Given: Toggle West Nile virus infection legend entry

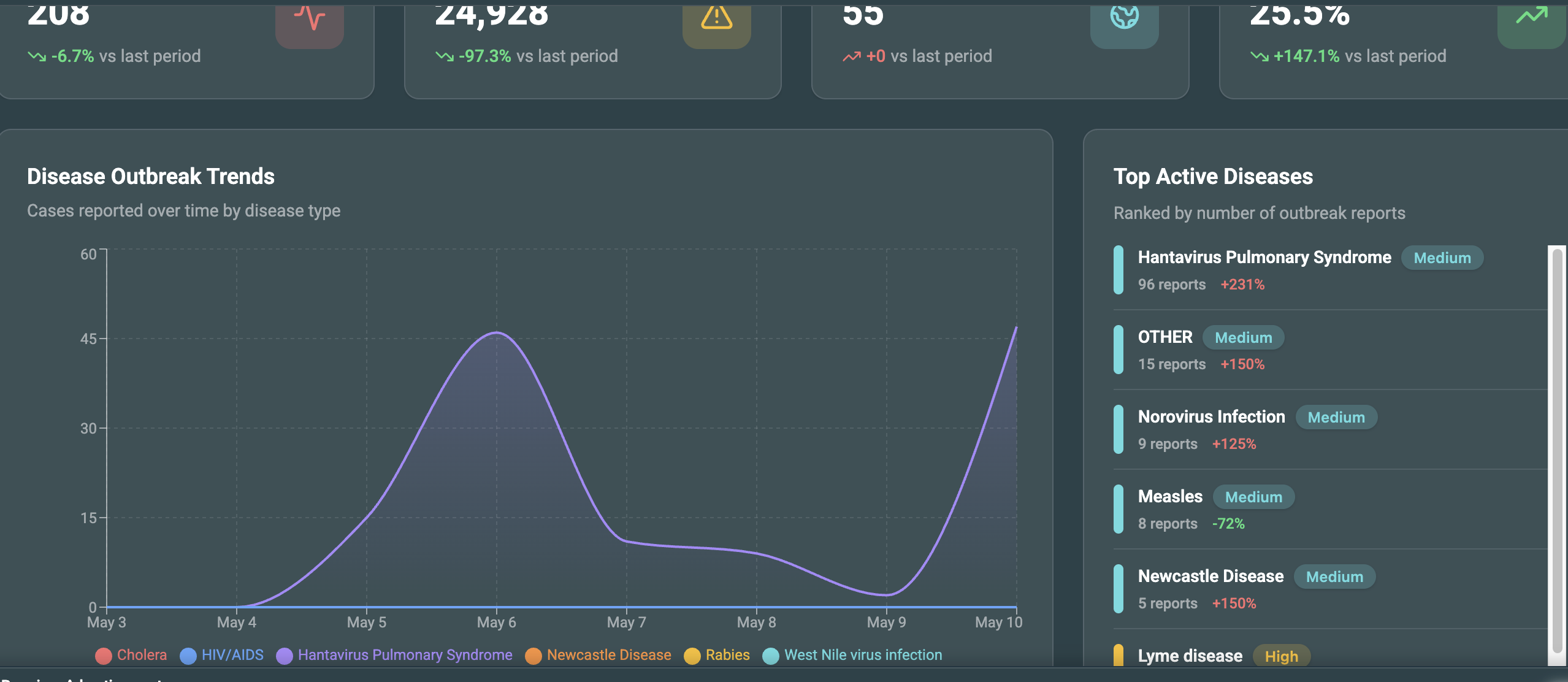Looking at the screenshot, I should pyautogui.click(x=852, y=655).
